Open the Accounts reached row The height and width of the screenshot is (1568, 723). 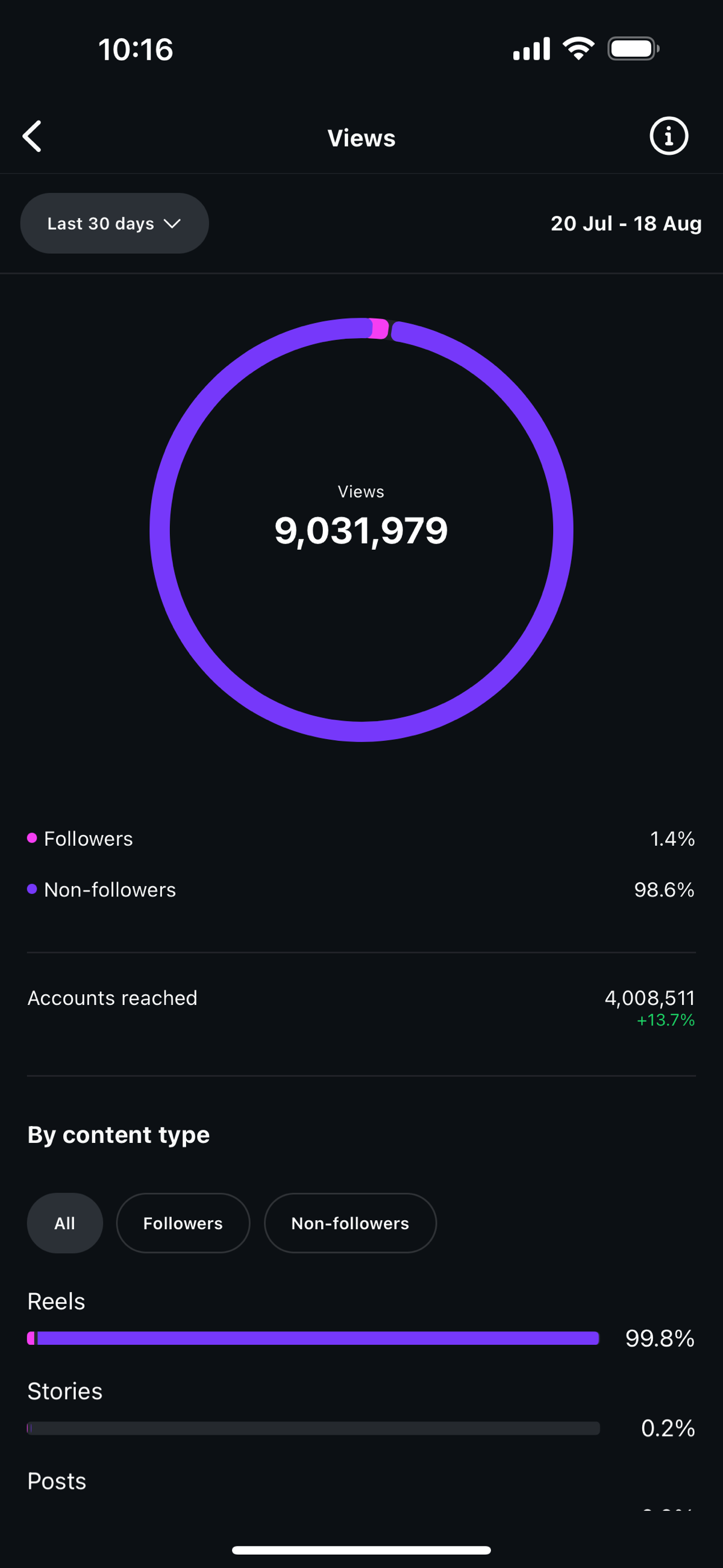point(361,1007)
